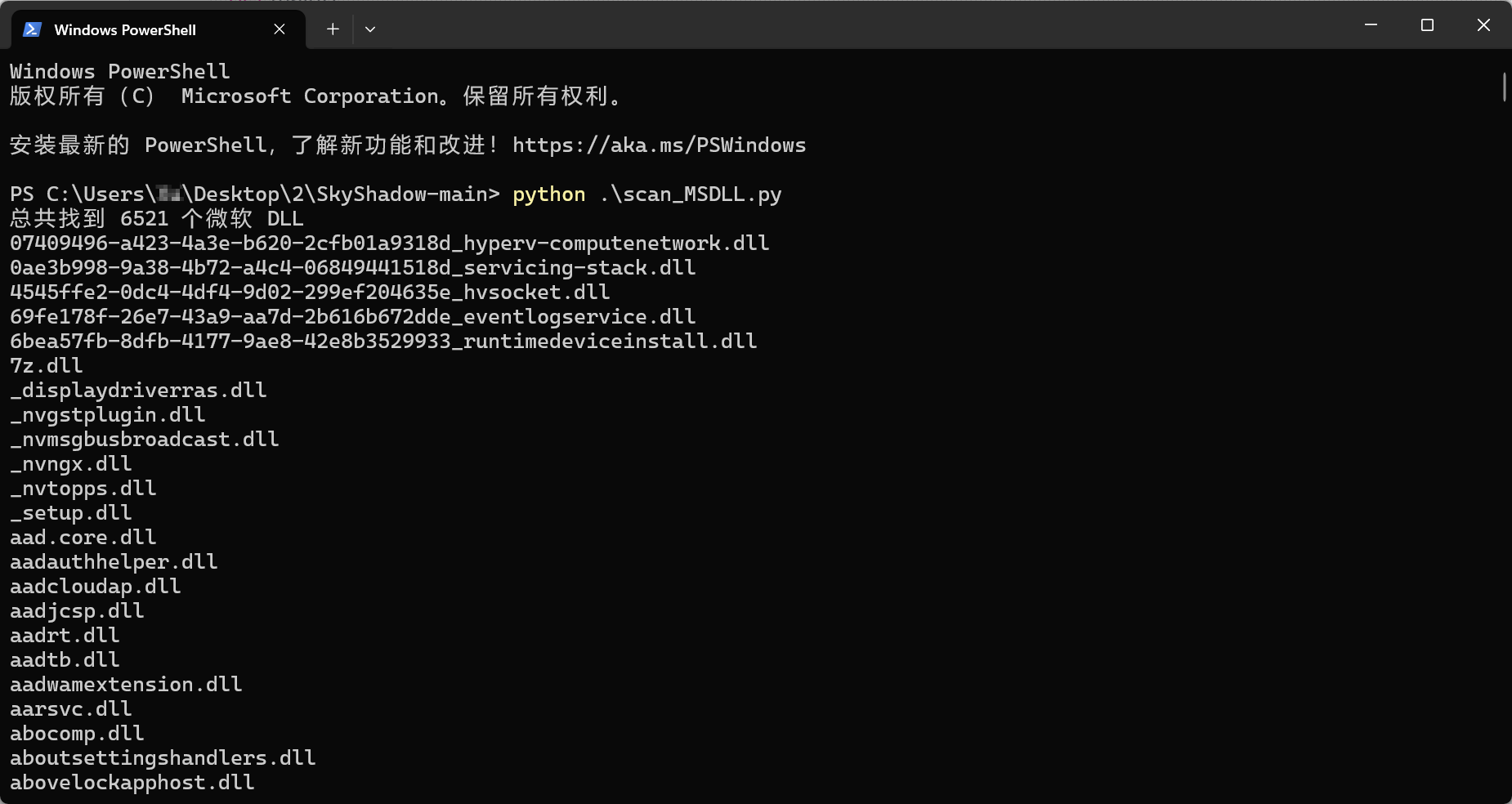Click the _nvngx.dll output line
Viewport: 1512px width, 804px height.
(71, 464)
